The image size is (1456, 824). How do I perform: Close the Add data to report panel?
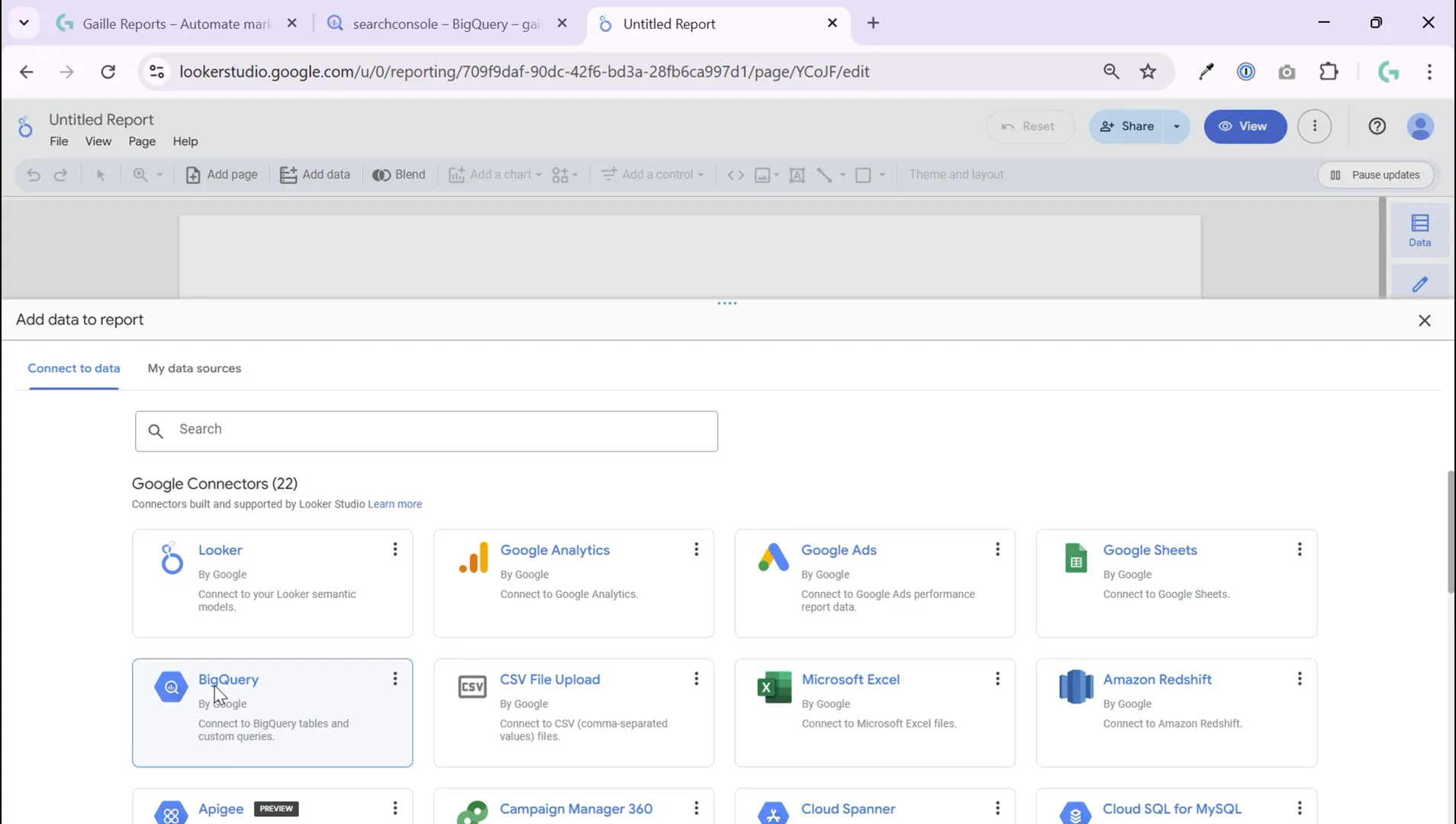point(1424,320)
